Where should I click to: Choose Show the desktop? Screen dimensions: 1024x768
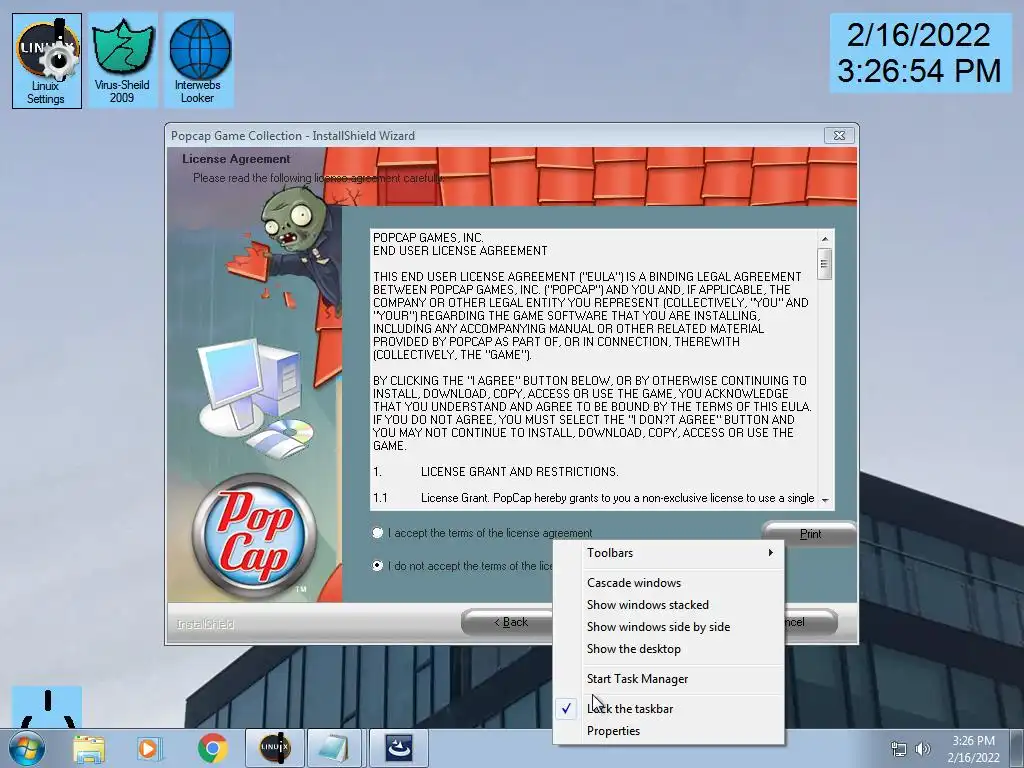pyautogui.click(x=669, y=649)
